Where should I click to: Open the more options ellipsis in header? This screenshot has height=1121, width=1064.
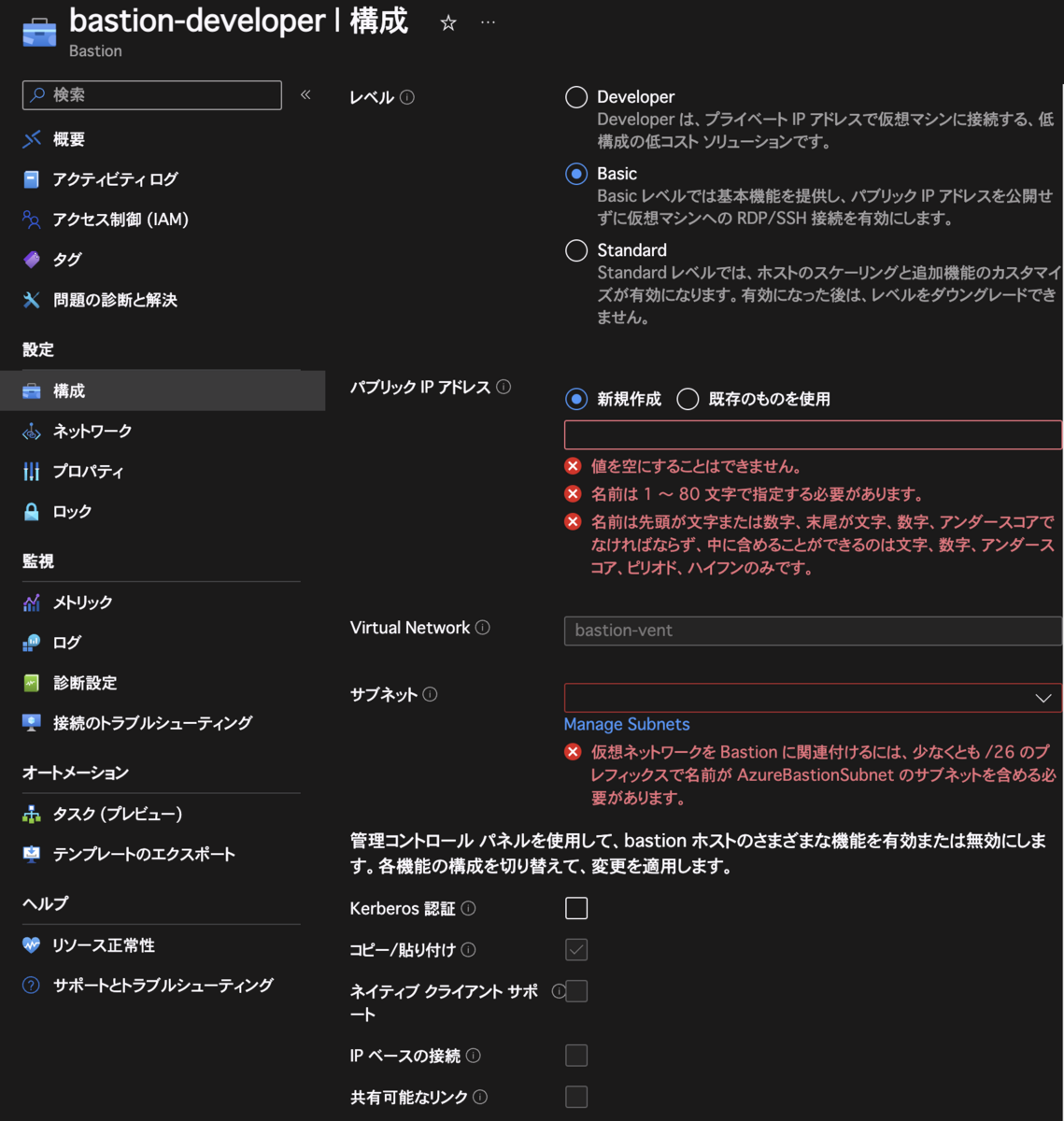tap(488, 22)
